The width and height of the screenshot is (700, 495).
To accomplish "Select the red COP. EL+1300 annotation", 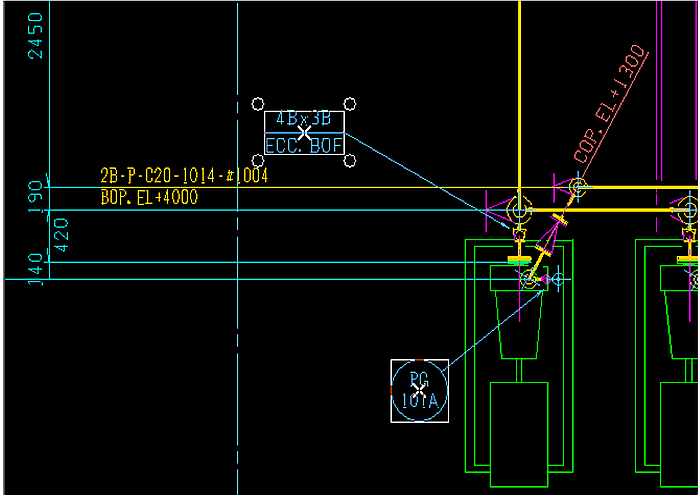I will [x=611, y=104].
